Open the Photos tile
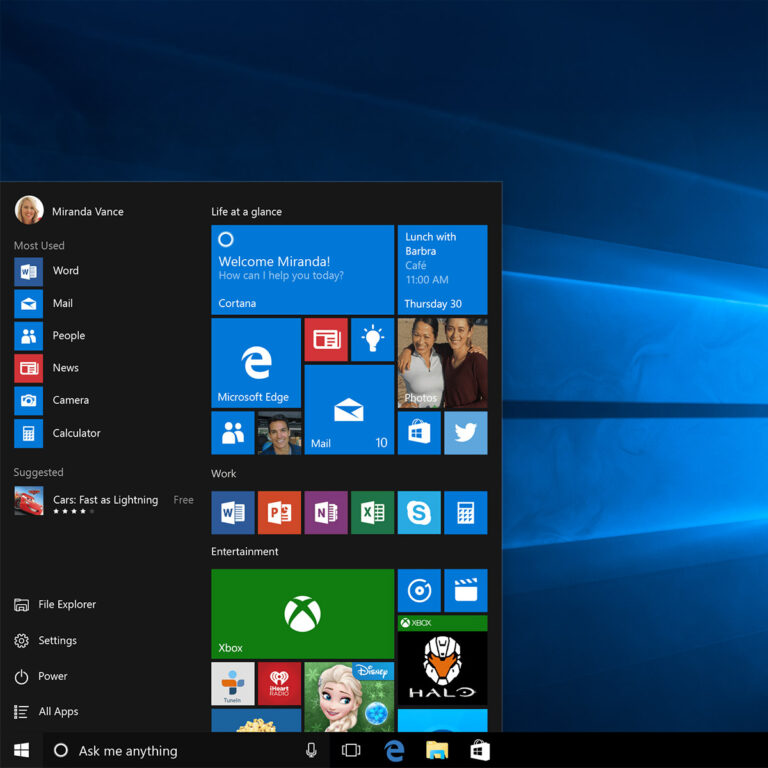The image size is (768, 768). click(442, 363)
